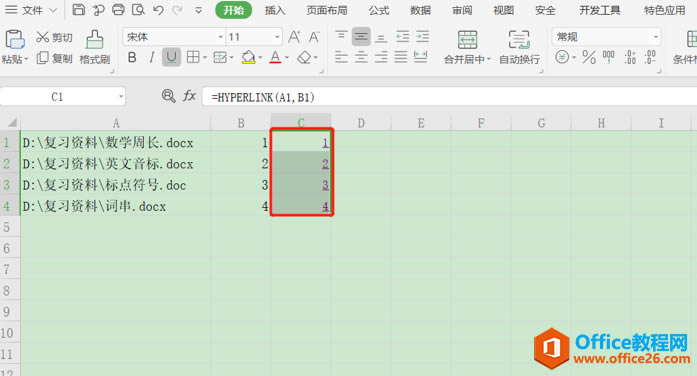Viewport: 697px width, 376px height.
Task: Open the Formulas tab
Action: [x=379, y=10]
